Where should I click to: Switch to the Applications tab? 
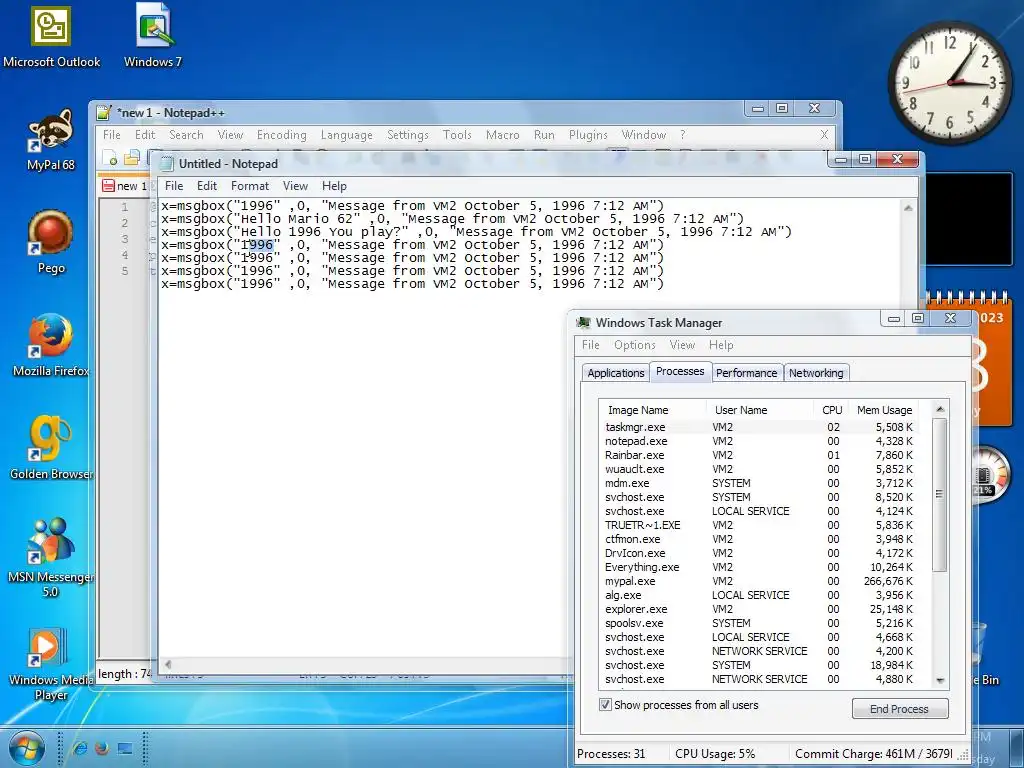click(615, 373)
